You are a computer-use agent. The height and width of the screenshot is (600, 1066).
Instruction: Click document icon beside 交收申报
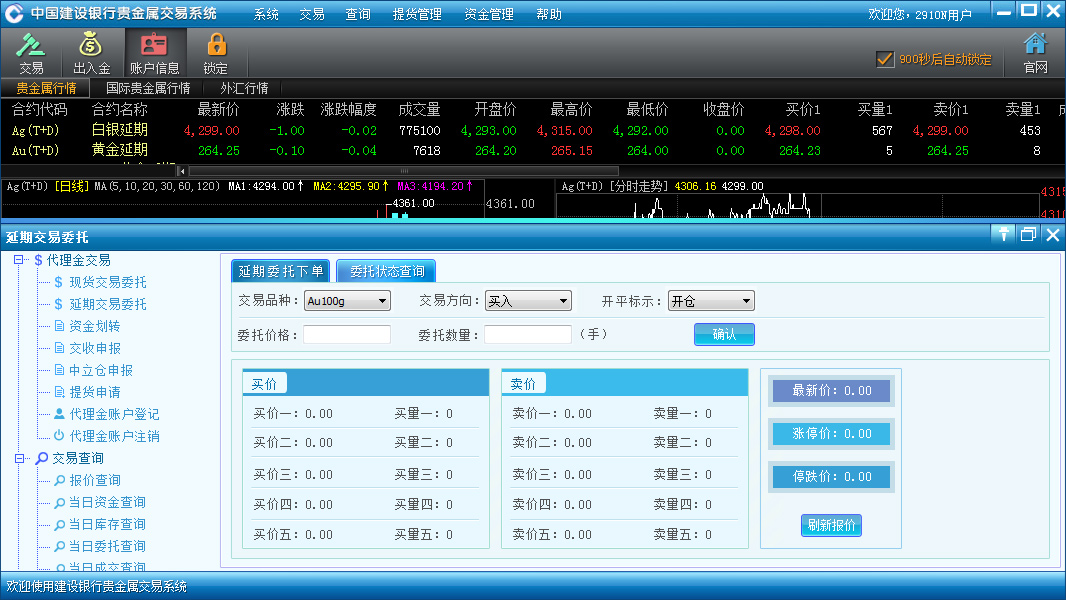59,348
